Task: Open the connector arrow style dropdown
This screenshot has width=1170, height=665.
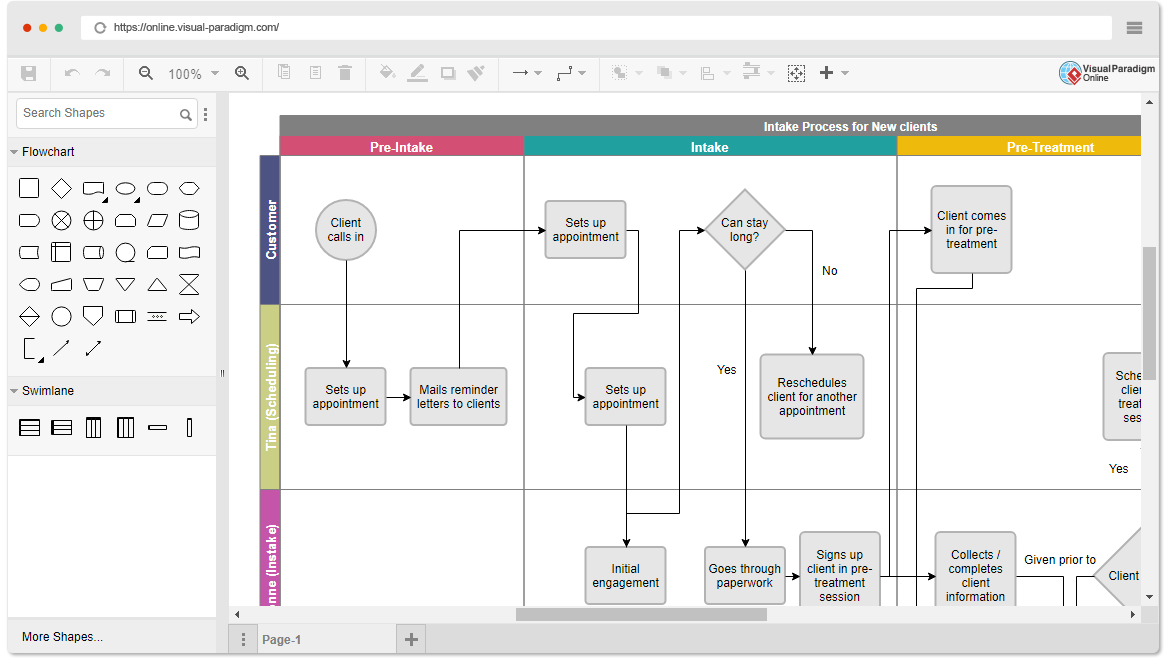Action: click(x=527, y=73)
